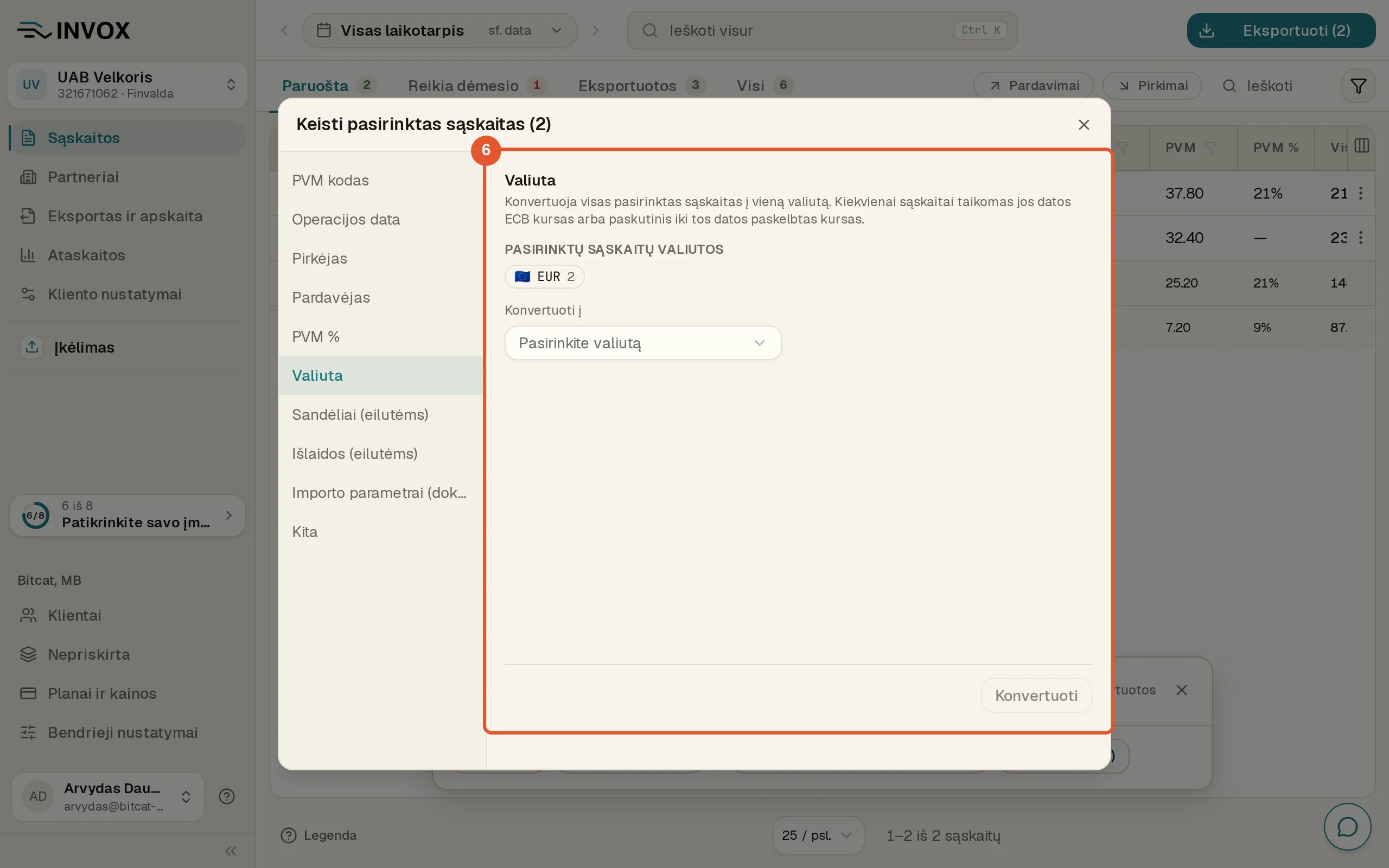Go to next period arrow
The width and height of the screenshot is (1389, 868).
click(595, 30)
